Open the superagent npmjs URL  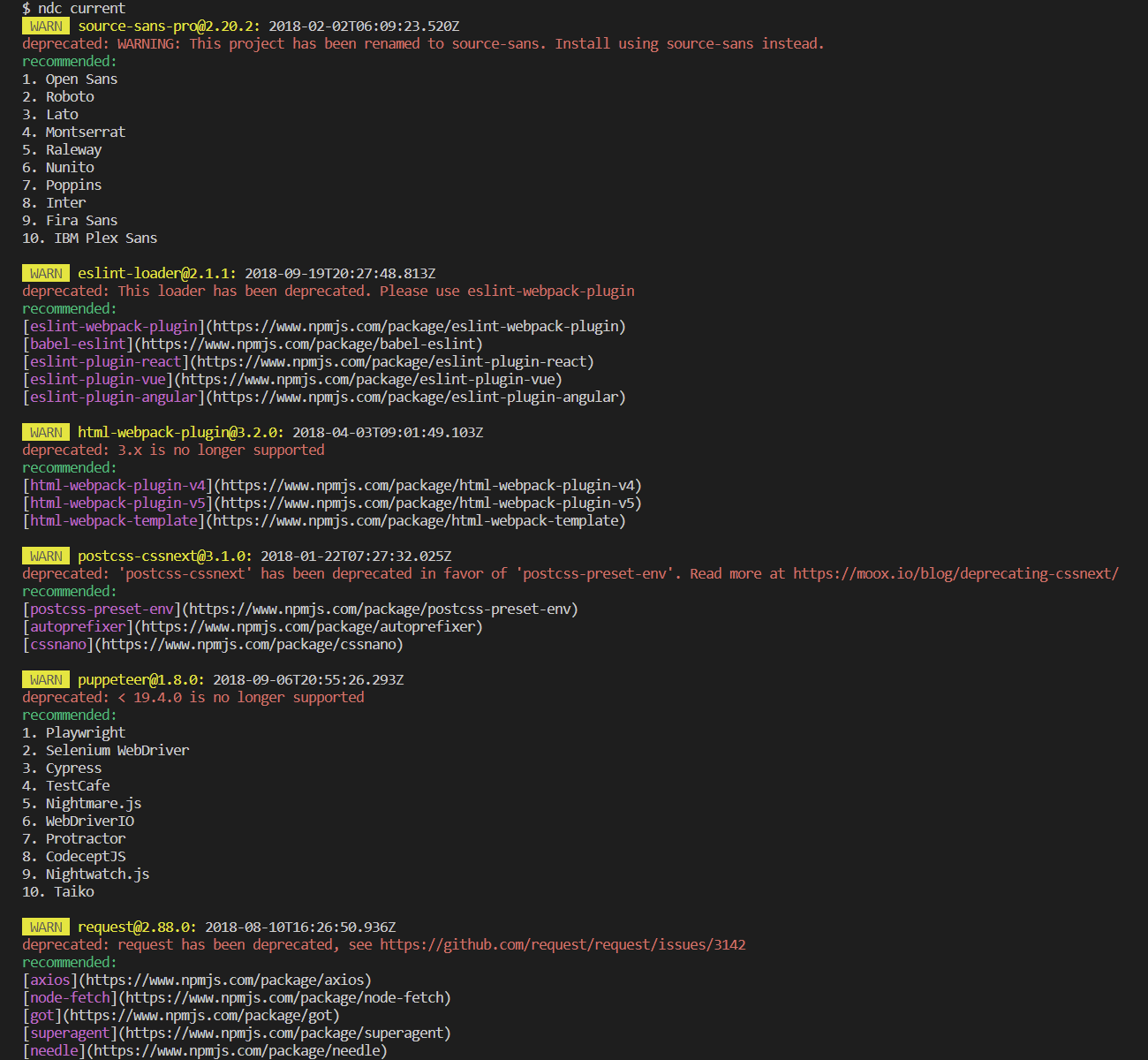pyautogui.click(x=284, y=1033)
